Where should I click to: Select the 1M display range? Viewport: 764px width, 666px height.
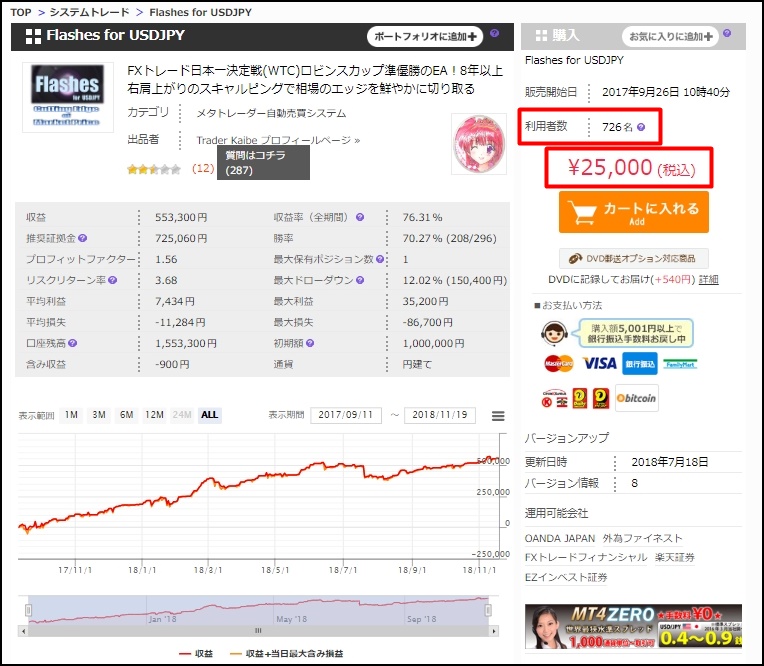(x=72, y=415)
